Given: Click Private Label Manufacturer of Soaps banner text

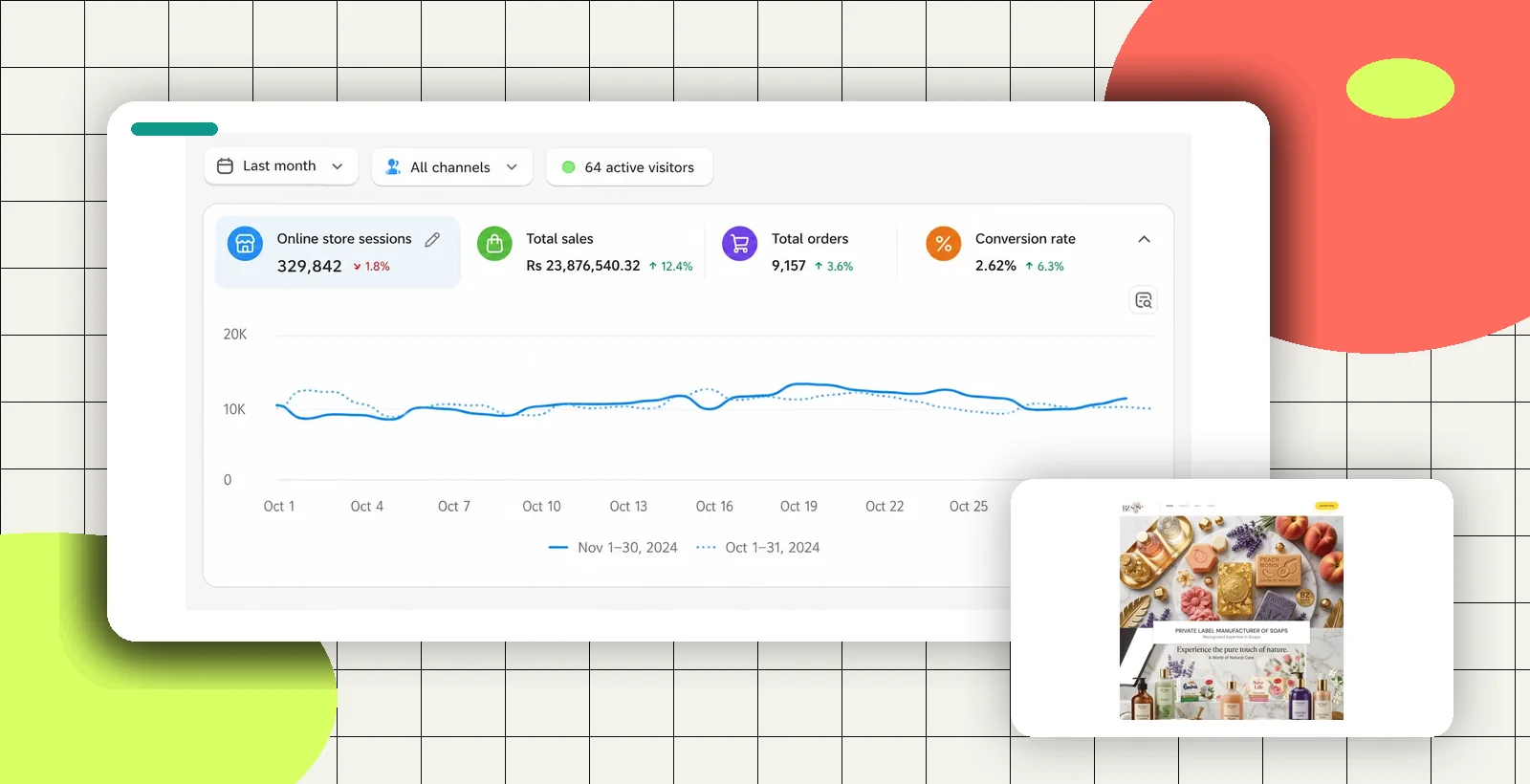Looking at the screenshot, I should coord(1232,631).
